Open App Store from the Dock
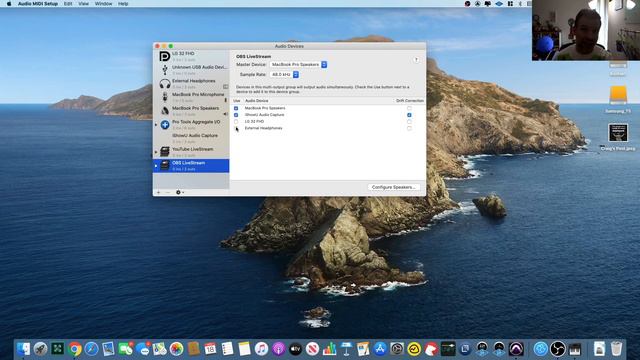Viewport: 640px width, 360px height. [380, 349]
